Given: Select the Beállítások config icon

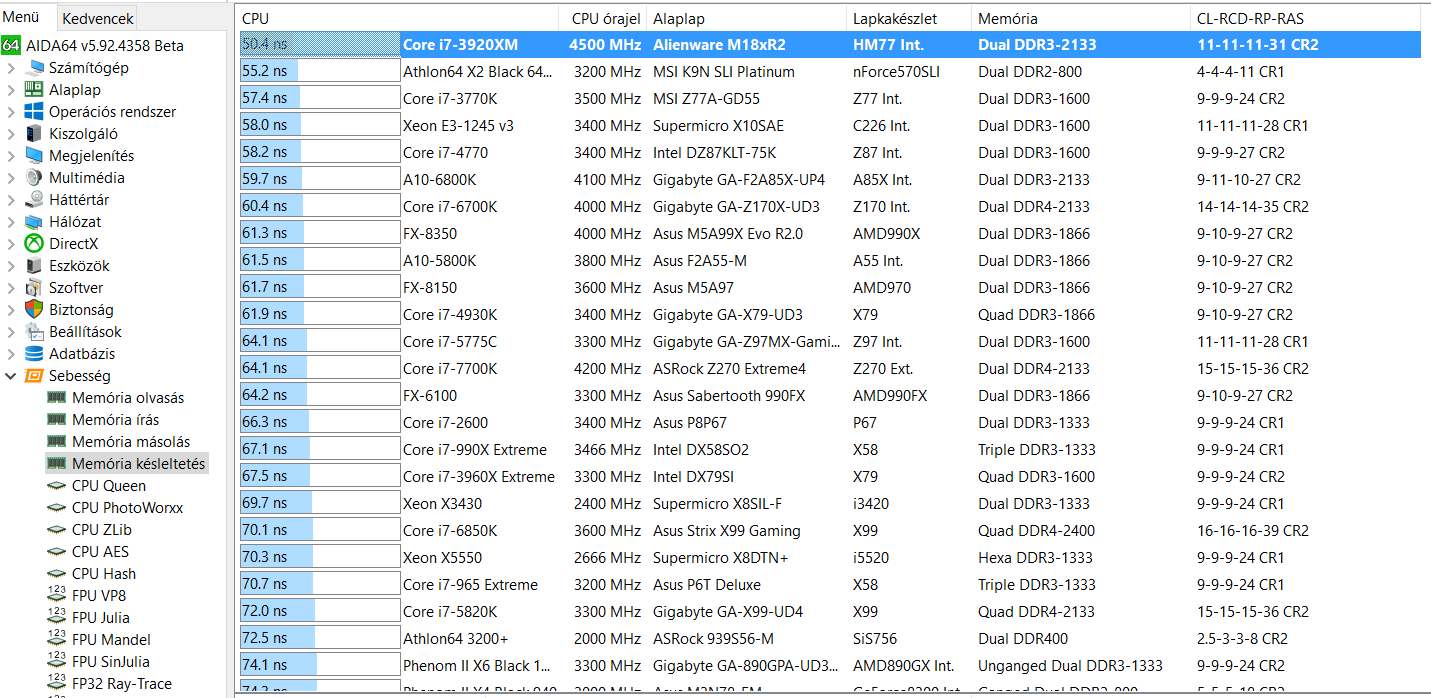Looking at the screenshot, I should click(x=34, y=332).
